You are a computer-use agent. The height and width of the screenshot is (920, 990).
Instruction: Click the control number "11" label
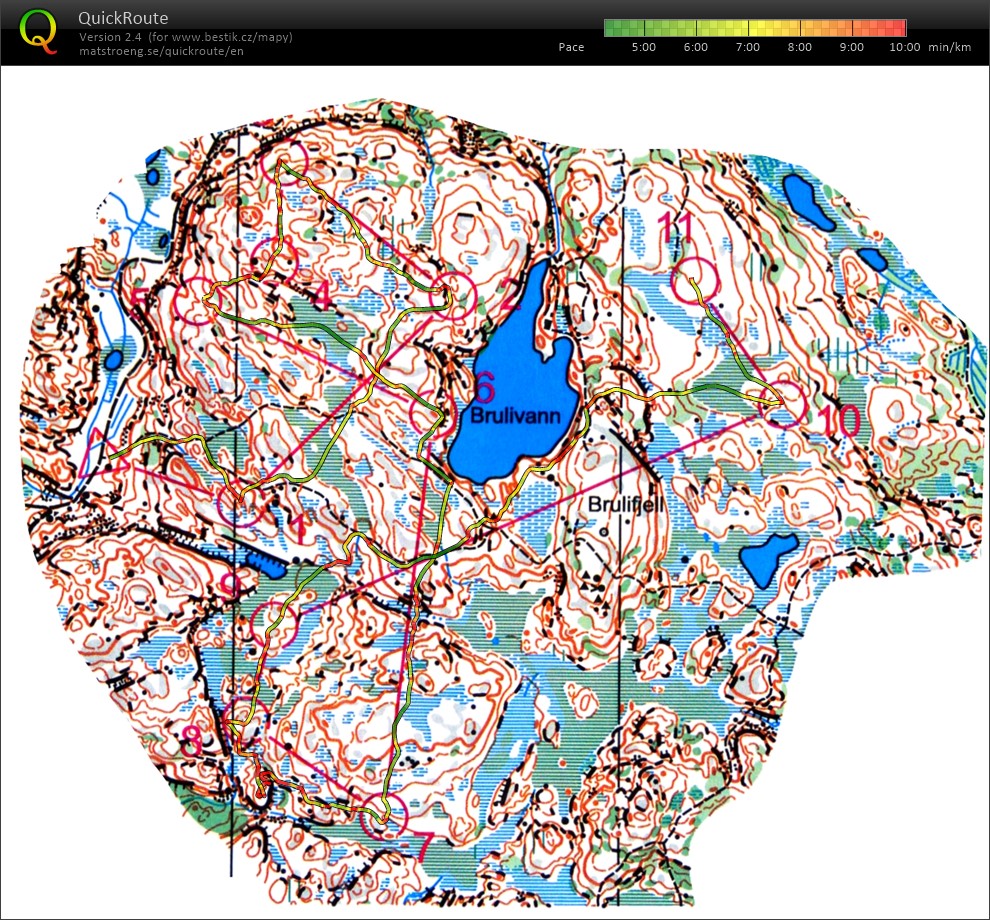click(x=676, y=228)
